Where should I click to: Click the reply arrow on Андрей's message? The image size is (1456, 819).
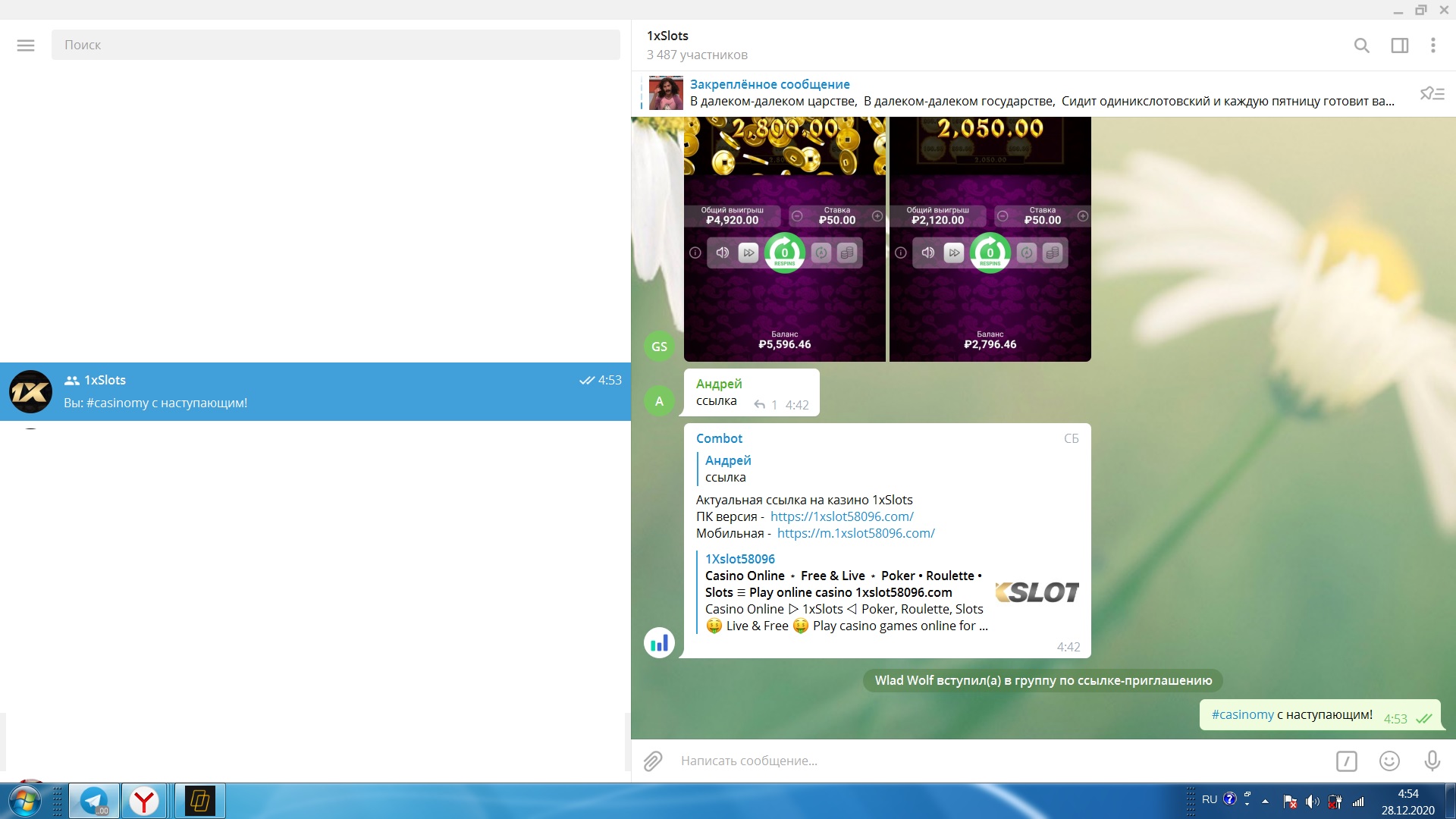(759, 405)
